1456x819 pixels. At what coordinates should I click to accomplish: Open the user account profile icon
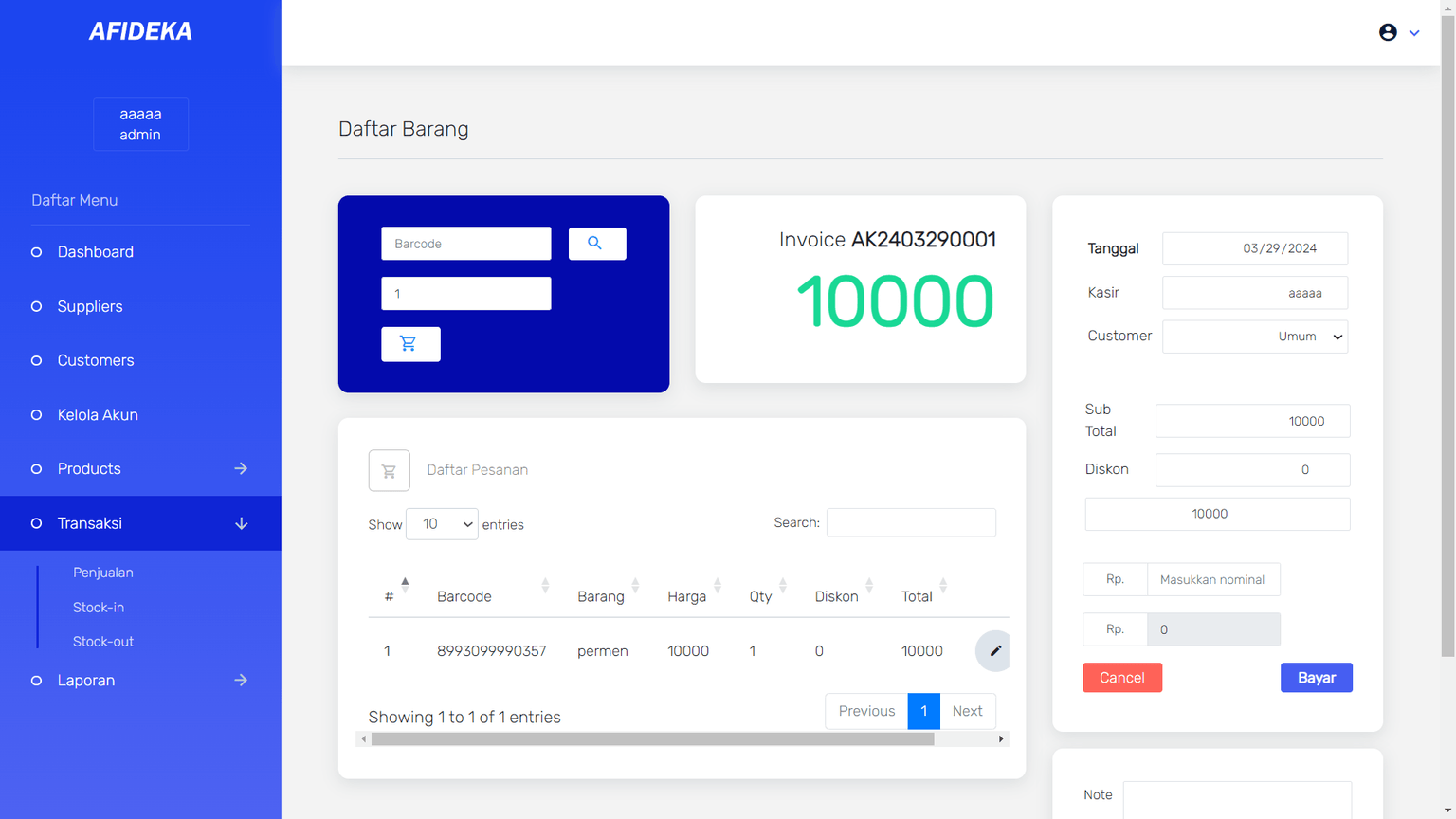pyautogui.click(x=1388, y=32)
